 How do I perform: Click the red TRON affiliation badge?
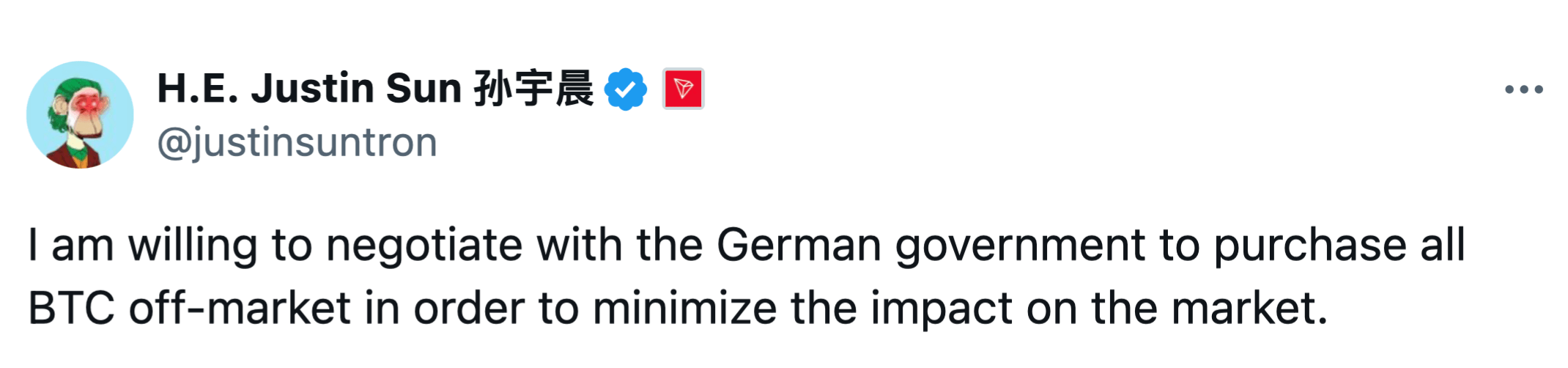click(x=683, y=89)
